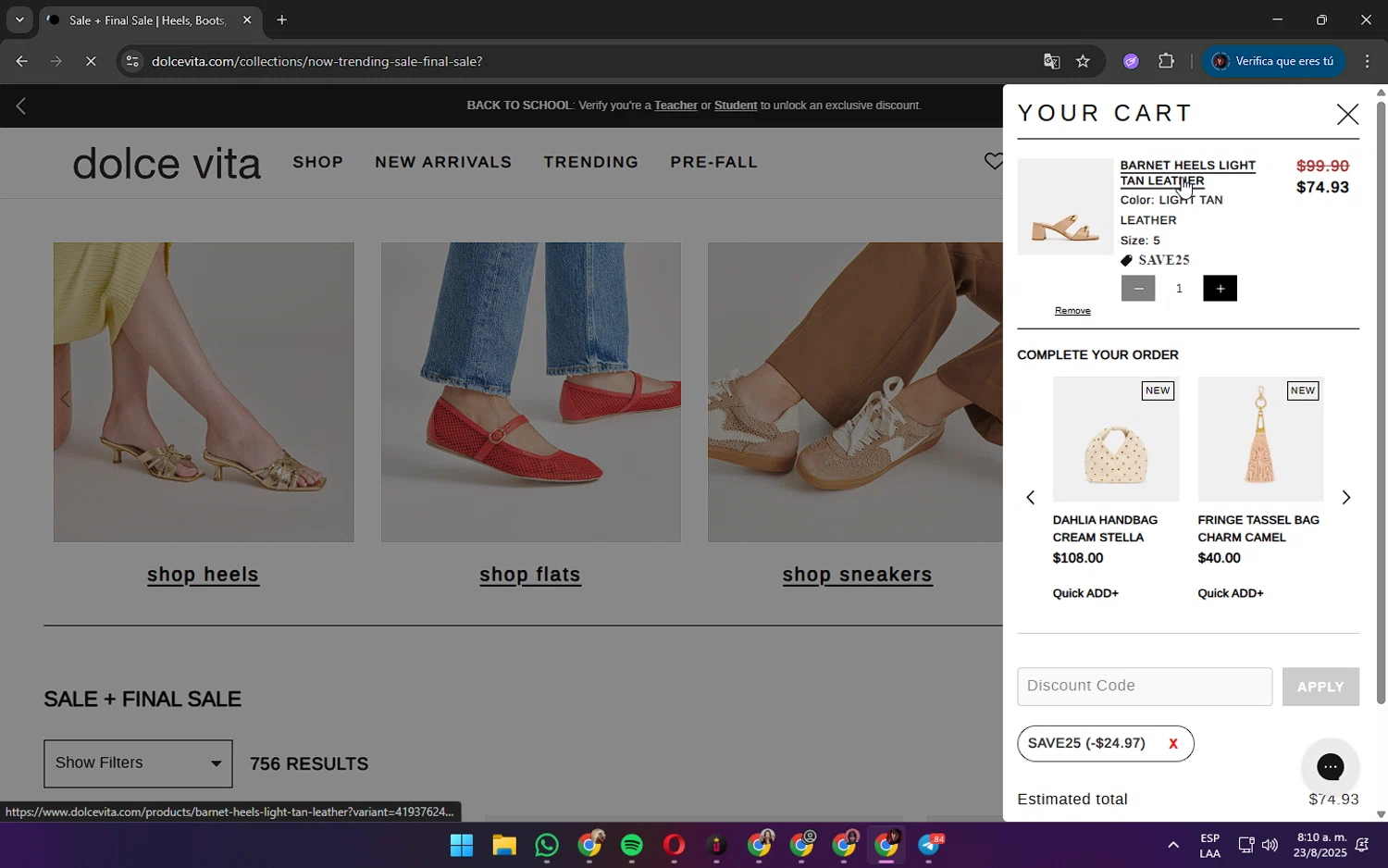Switch to the Sale + Final Sale tab

point(148,20)
